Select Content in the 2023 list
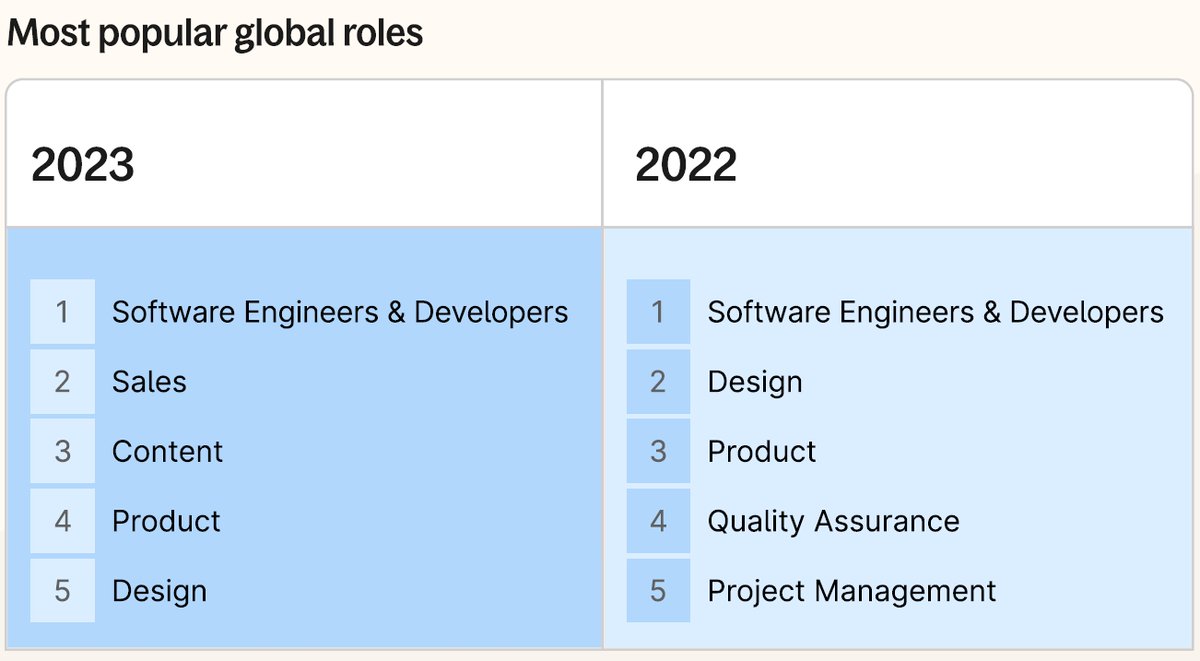 pos(167,451)
